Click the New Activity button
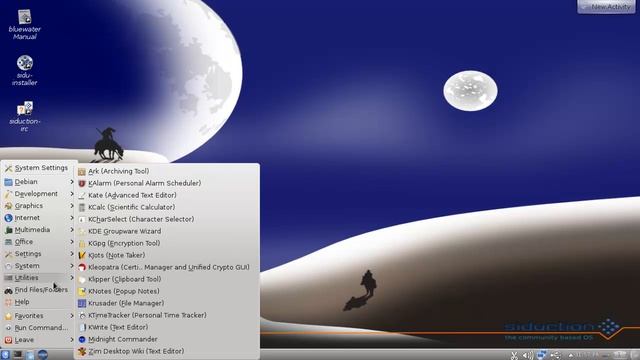 click(606, 7)
